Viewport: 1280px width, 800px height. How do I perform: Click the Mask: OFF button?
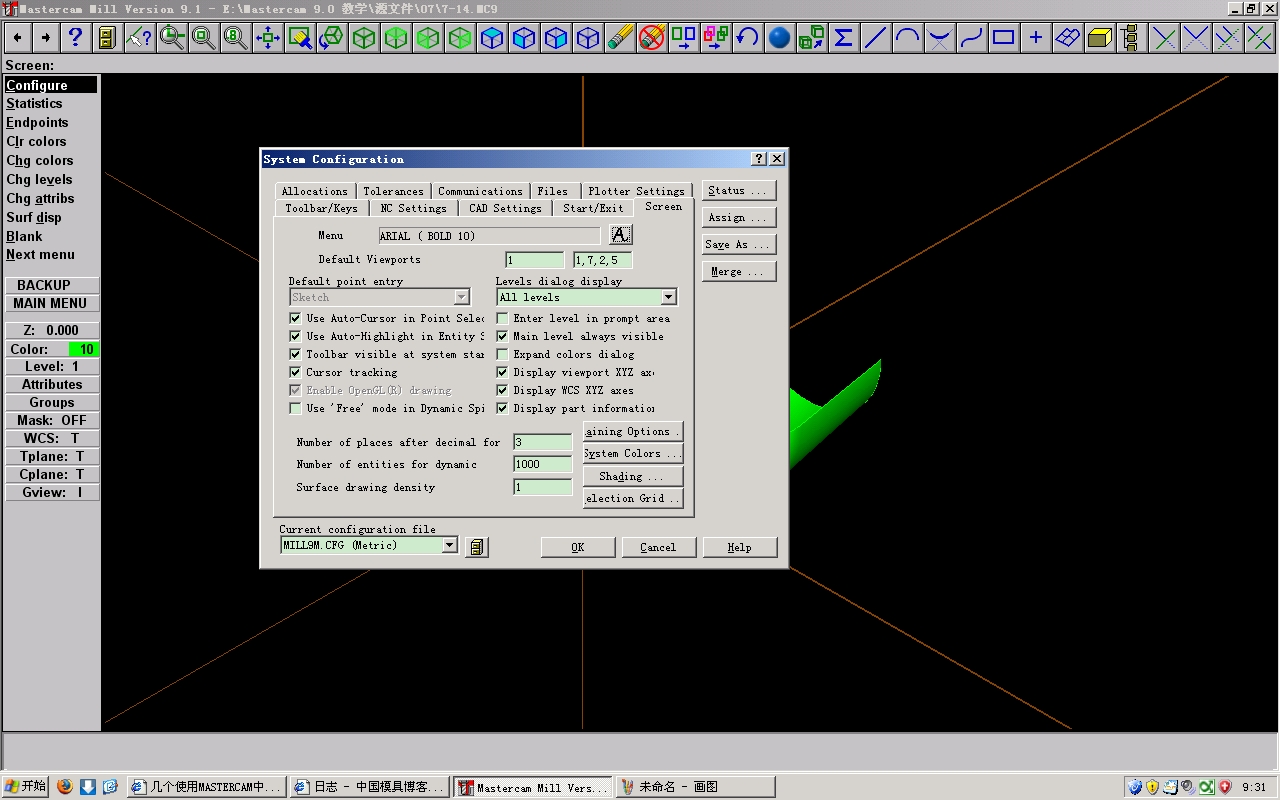[x=51, y=420]
